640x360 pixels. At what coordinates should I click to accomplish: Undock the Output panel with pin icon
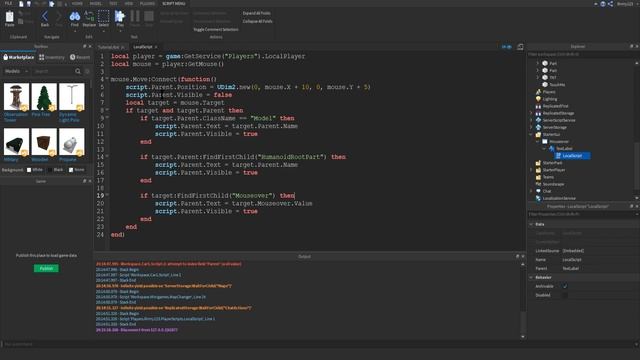click(518, 256)
